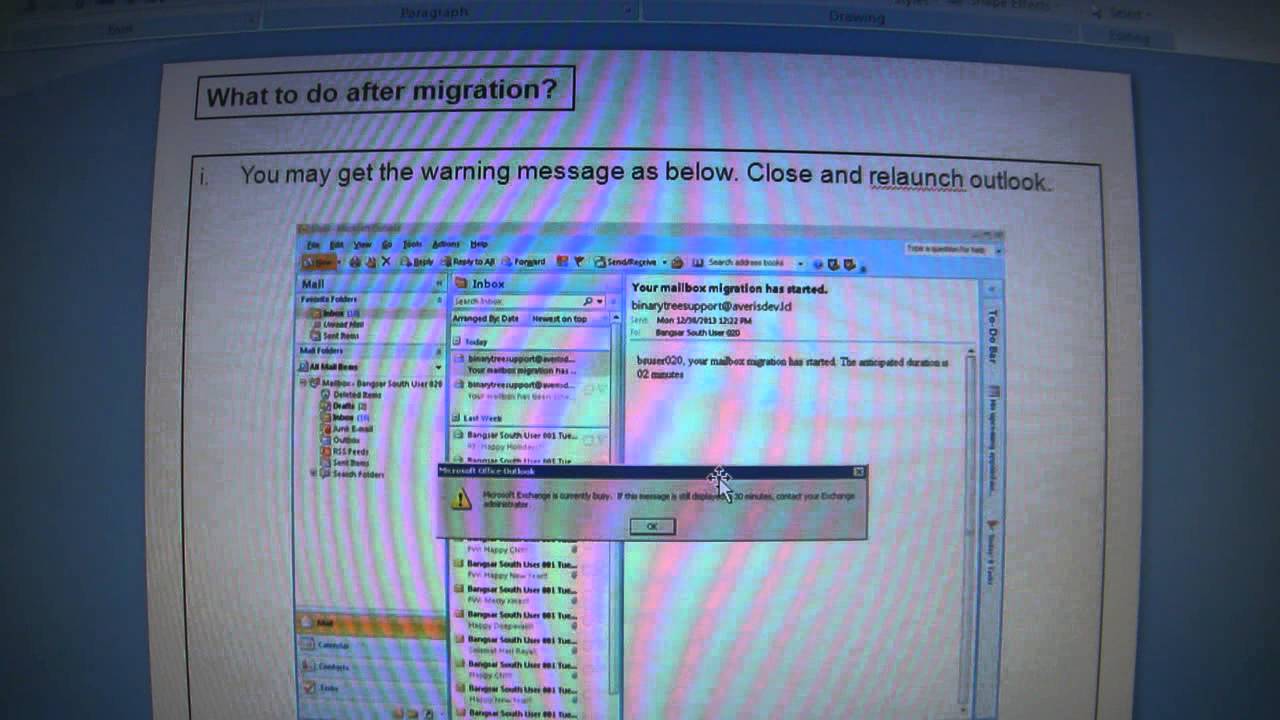Open the All Mail Items dropdown
Viewport: 1280px width, 720px height.
(438, 367)
